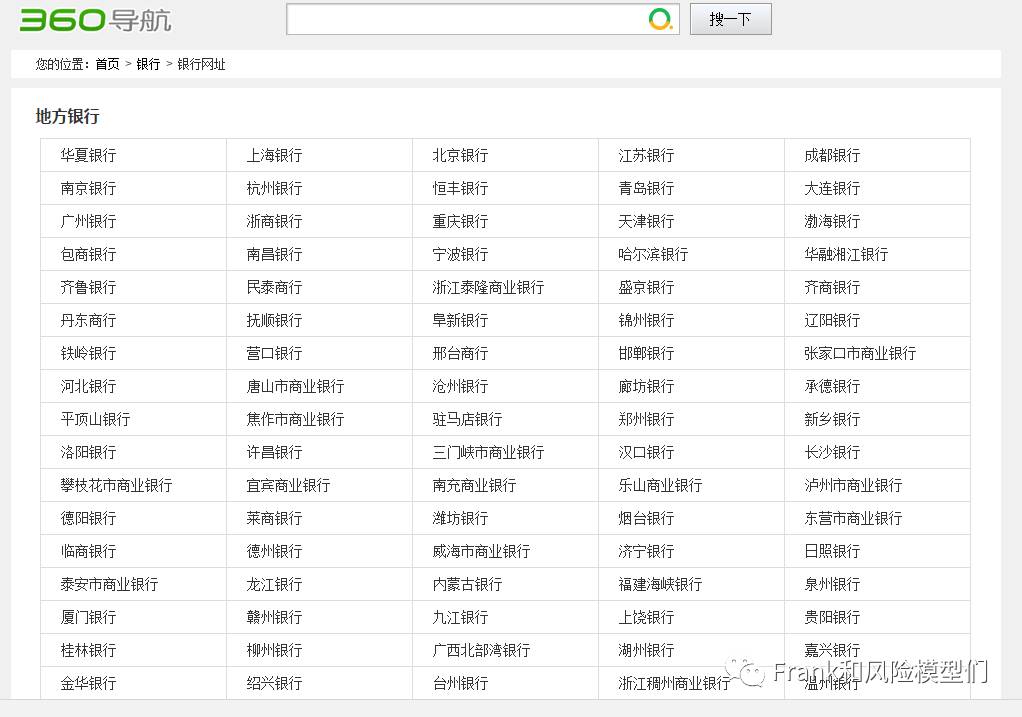This screenshot has height=717, width=1022.
Task: Open 银行 breadcrumb link
Action: click(x=148, y=64)
